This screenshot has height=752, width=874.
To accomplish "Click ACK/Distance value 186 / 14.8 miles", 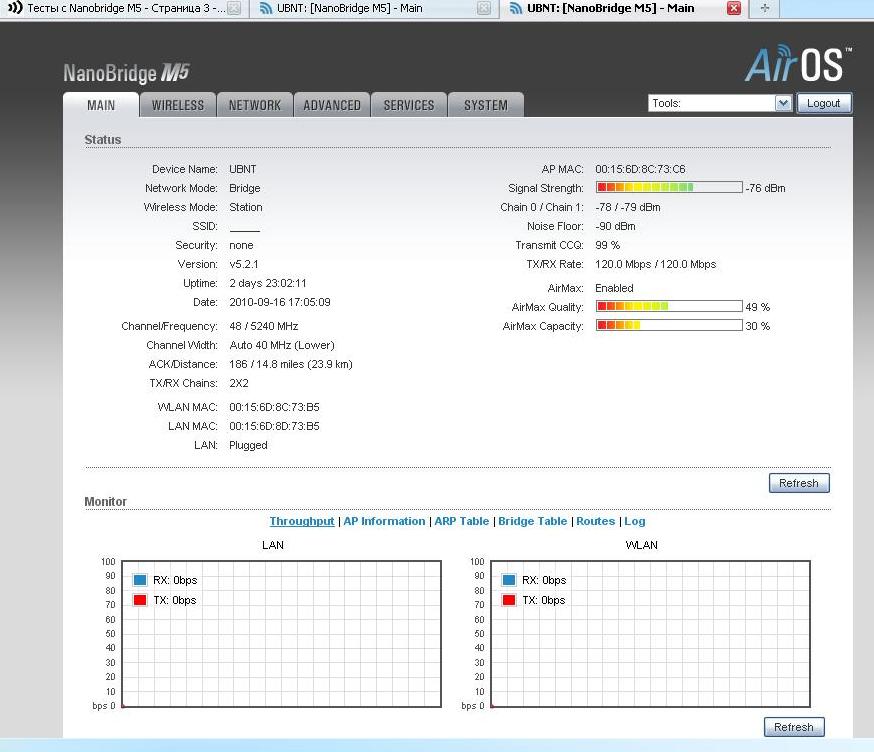I will tap(290, 363).
